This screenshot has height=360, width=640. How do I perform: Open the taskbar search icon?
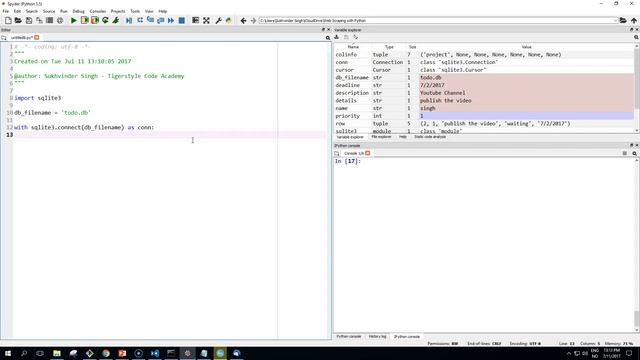point(24,353)
